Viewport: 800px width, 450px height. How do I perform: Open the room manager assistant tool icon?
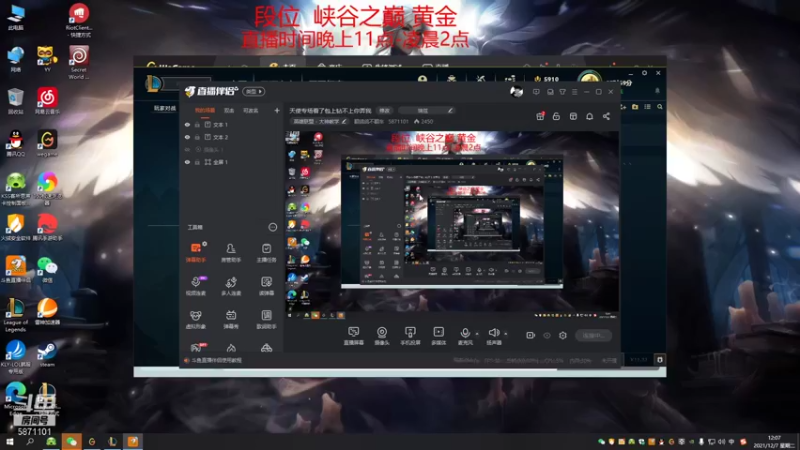coord(231,252)
